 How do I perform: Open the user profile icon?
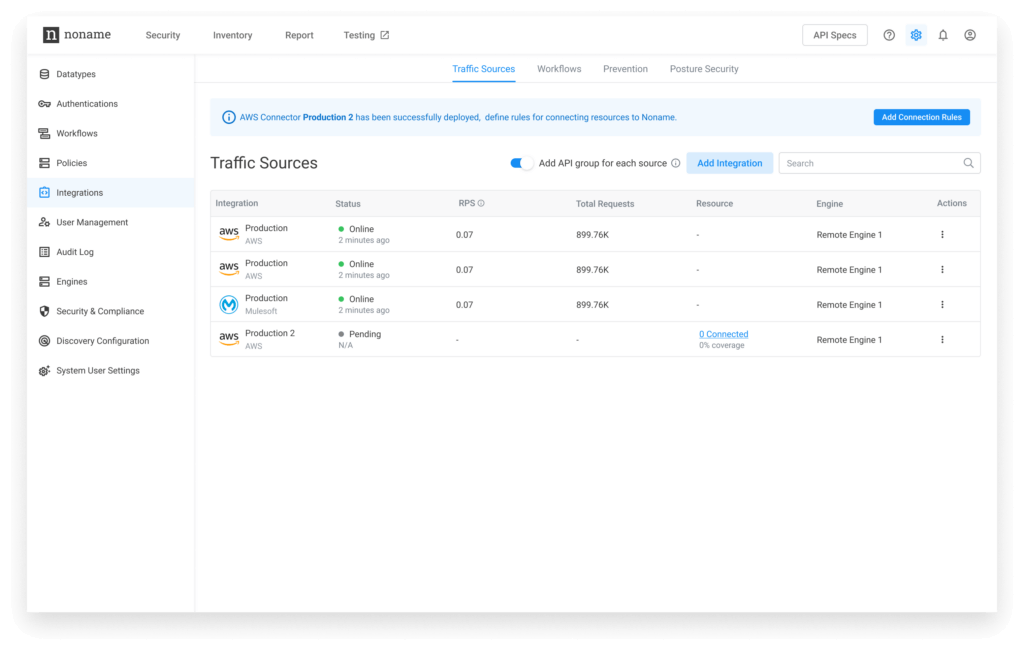(x=970, y=35)
